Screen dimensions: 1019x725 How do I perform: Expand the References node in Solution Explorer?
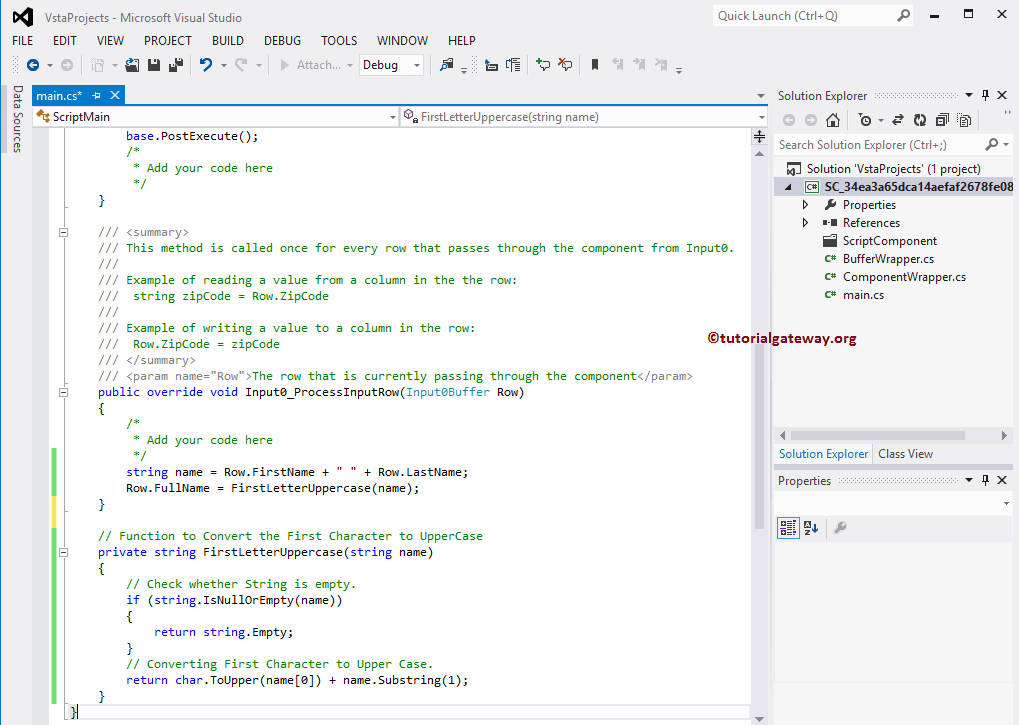pyautogui.click(x=805, y=222)
